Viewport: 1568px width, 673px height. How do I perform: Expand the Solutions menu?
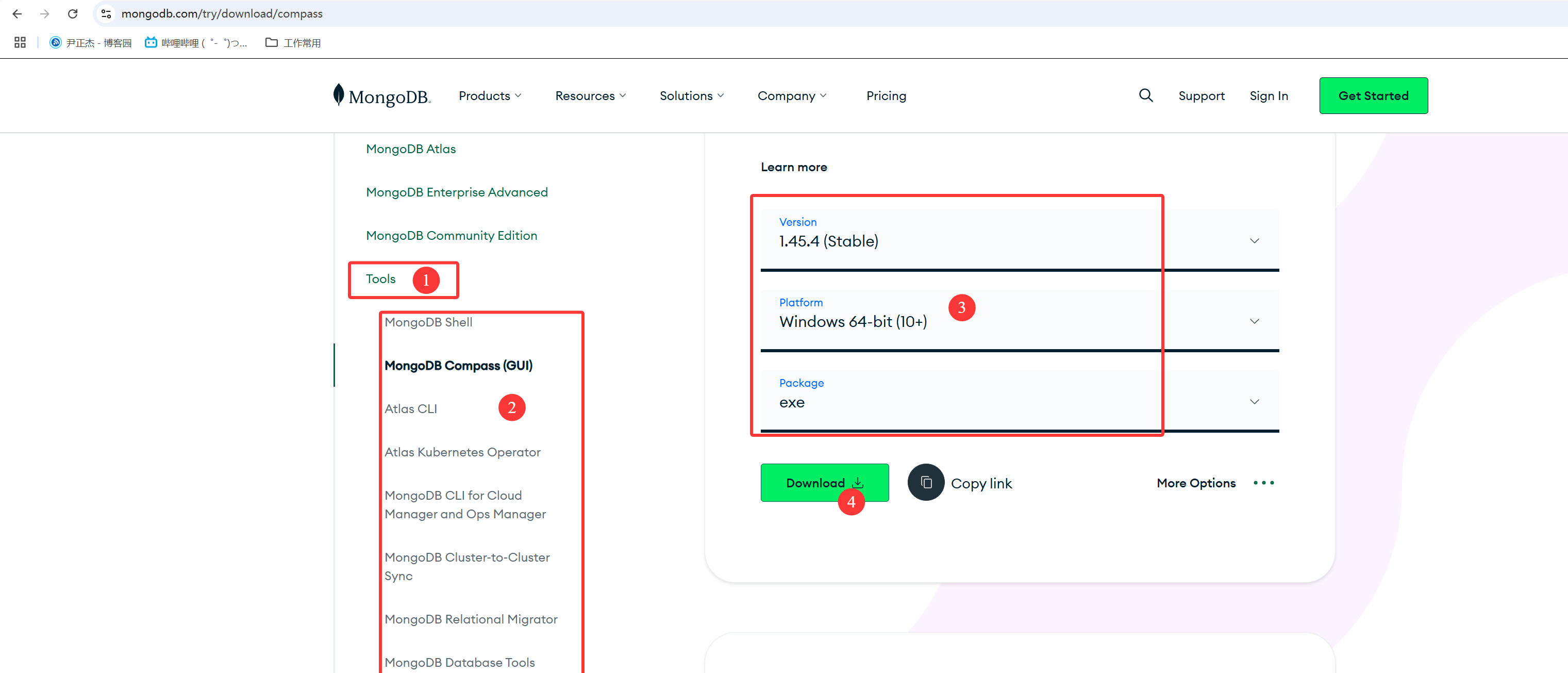(x=691, y=95)
